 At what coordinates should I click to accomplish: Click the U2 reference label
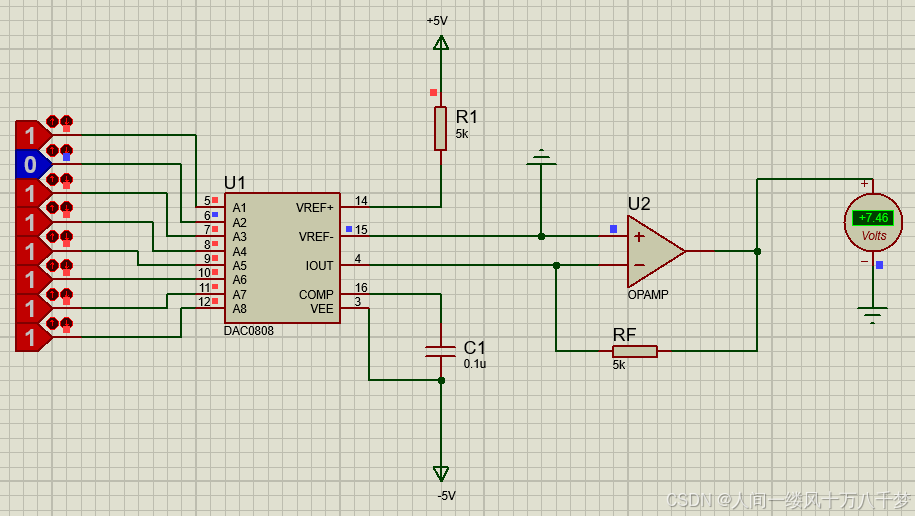639,204
